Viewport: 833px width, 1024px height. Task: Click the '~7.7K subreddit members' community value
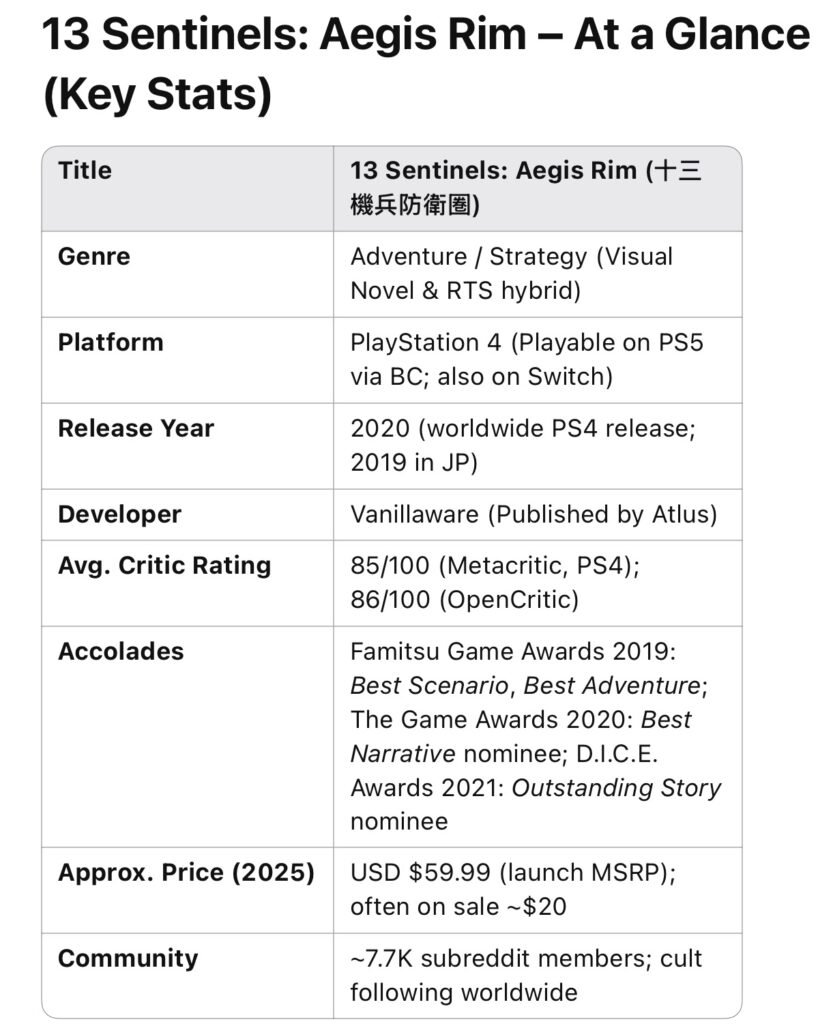(501, 959)
